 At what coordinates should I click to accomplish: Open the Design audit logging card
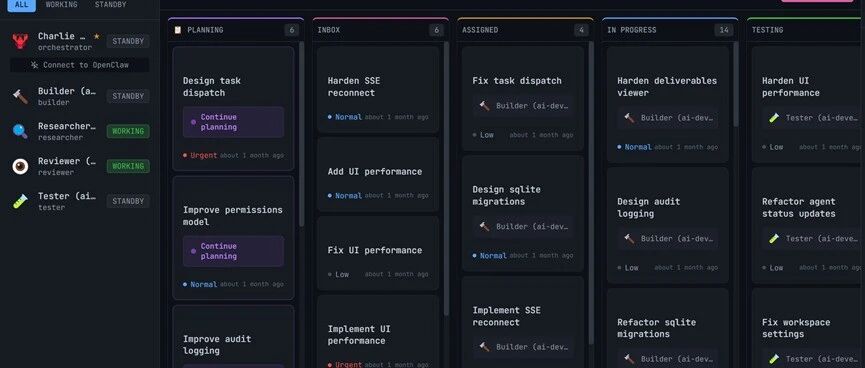(668, 226)
